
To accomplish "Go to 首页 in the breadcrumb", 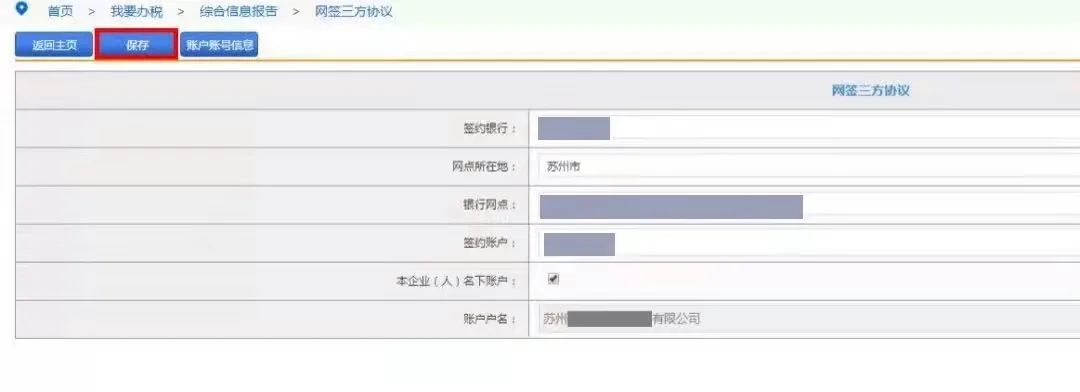I will coord(60,12).
